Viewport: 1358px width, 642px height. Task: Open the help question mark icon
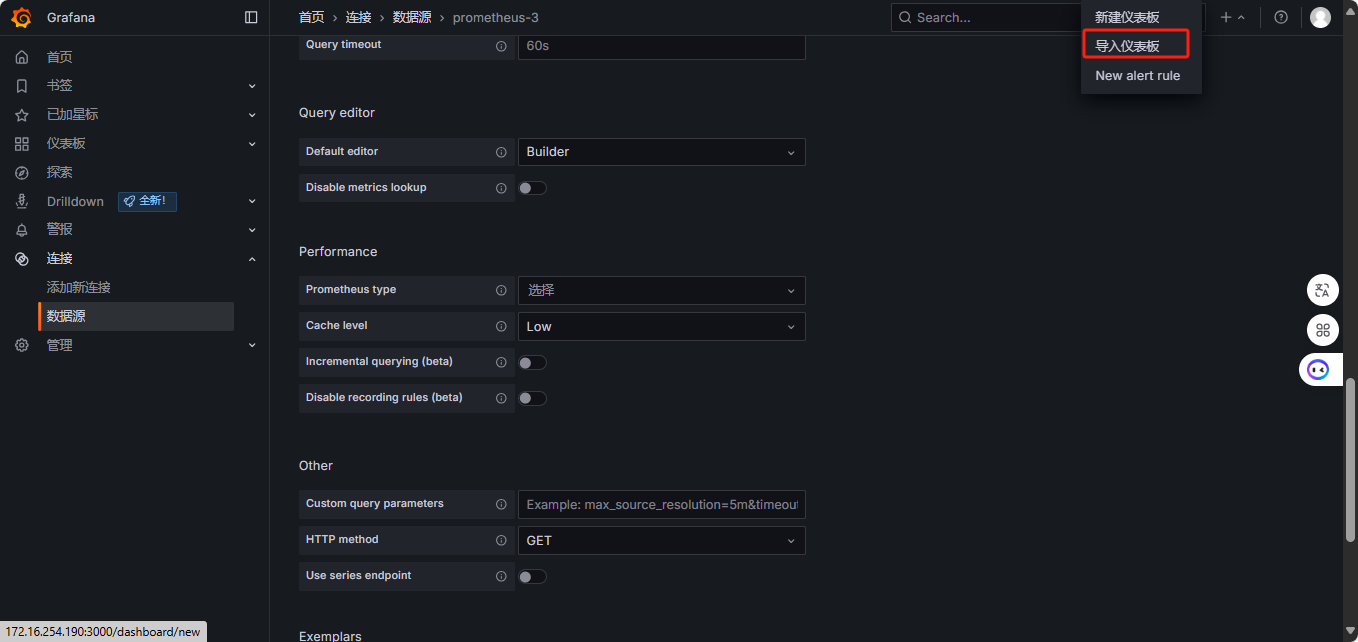(x=1281, y=18)
